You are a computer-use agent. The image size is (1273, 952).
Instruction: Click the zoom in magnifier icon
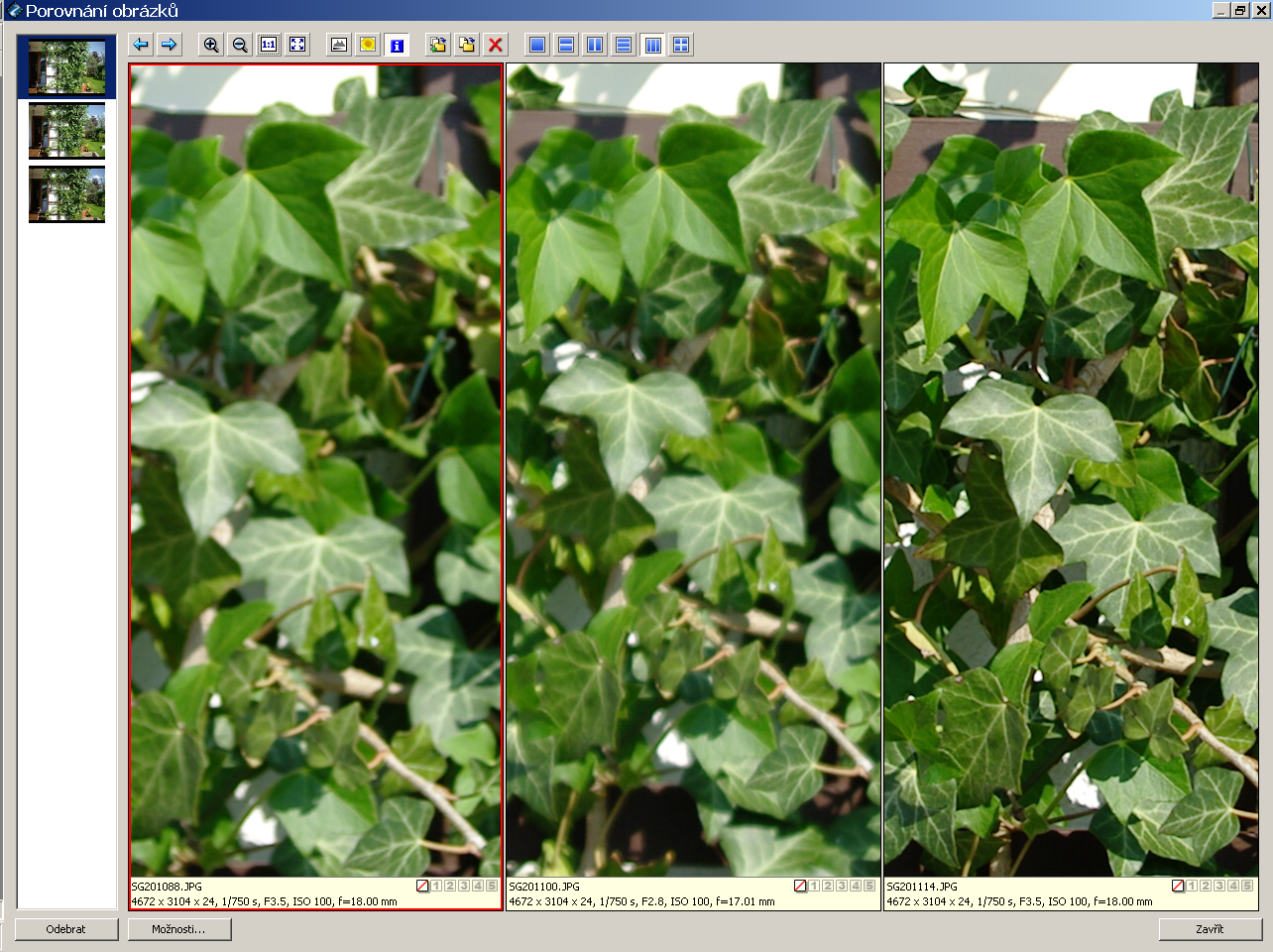point(211,45)
